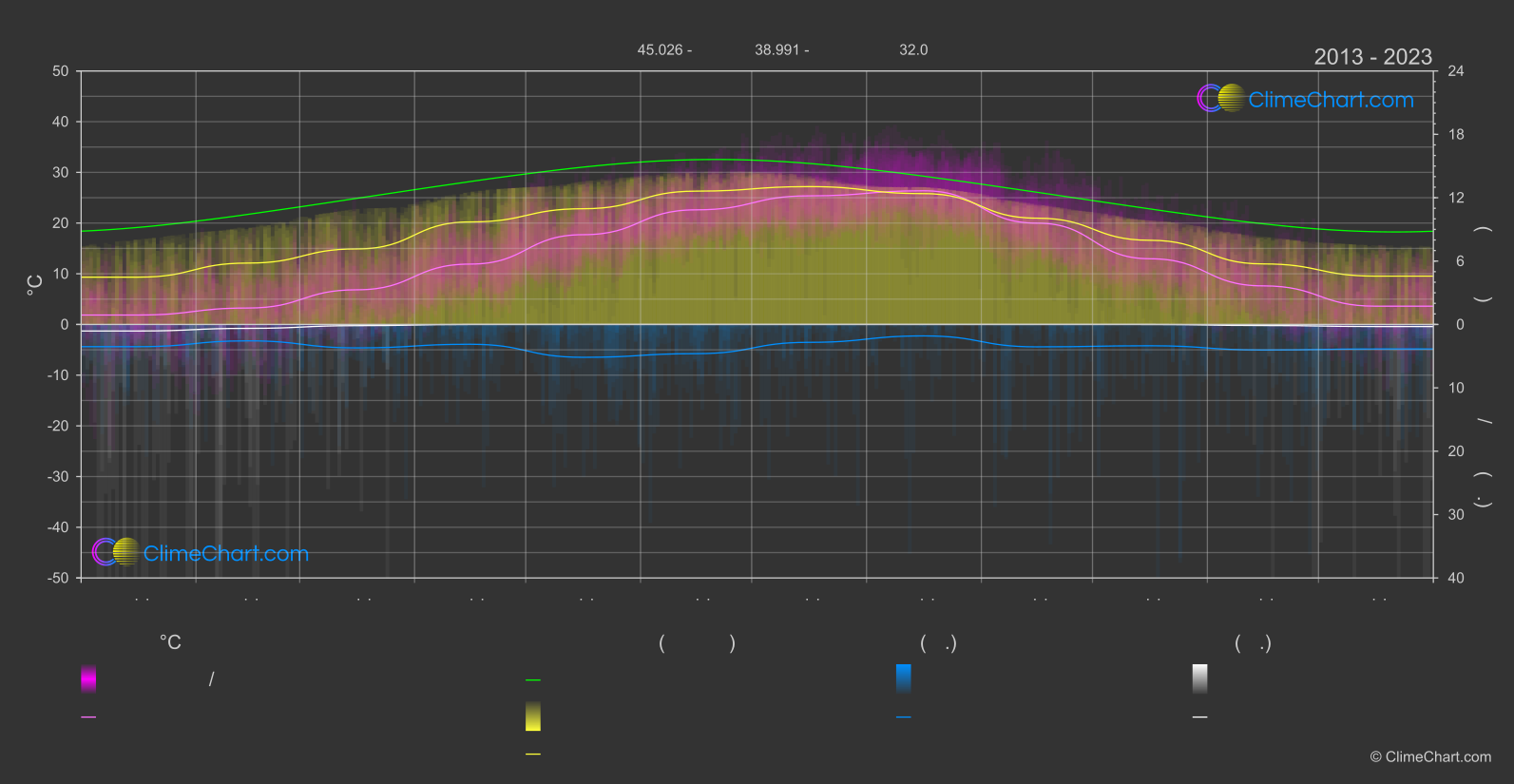Click the °C label on left axis
The width and height of the screenshot is (1514, 784).
[x=35, y=285]
